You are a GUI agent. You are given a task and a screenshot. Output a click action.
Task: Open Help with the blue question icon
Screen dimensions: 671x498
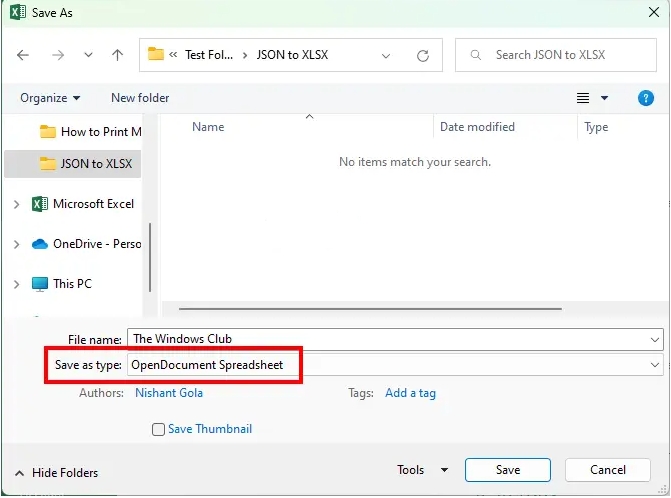[645, 98]
